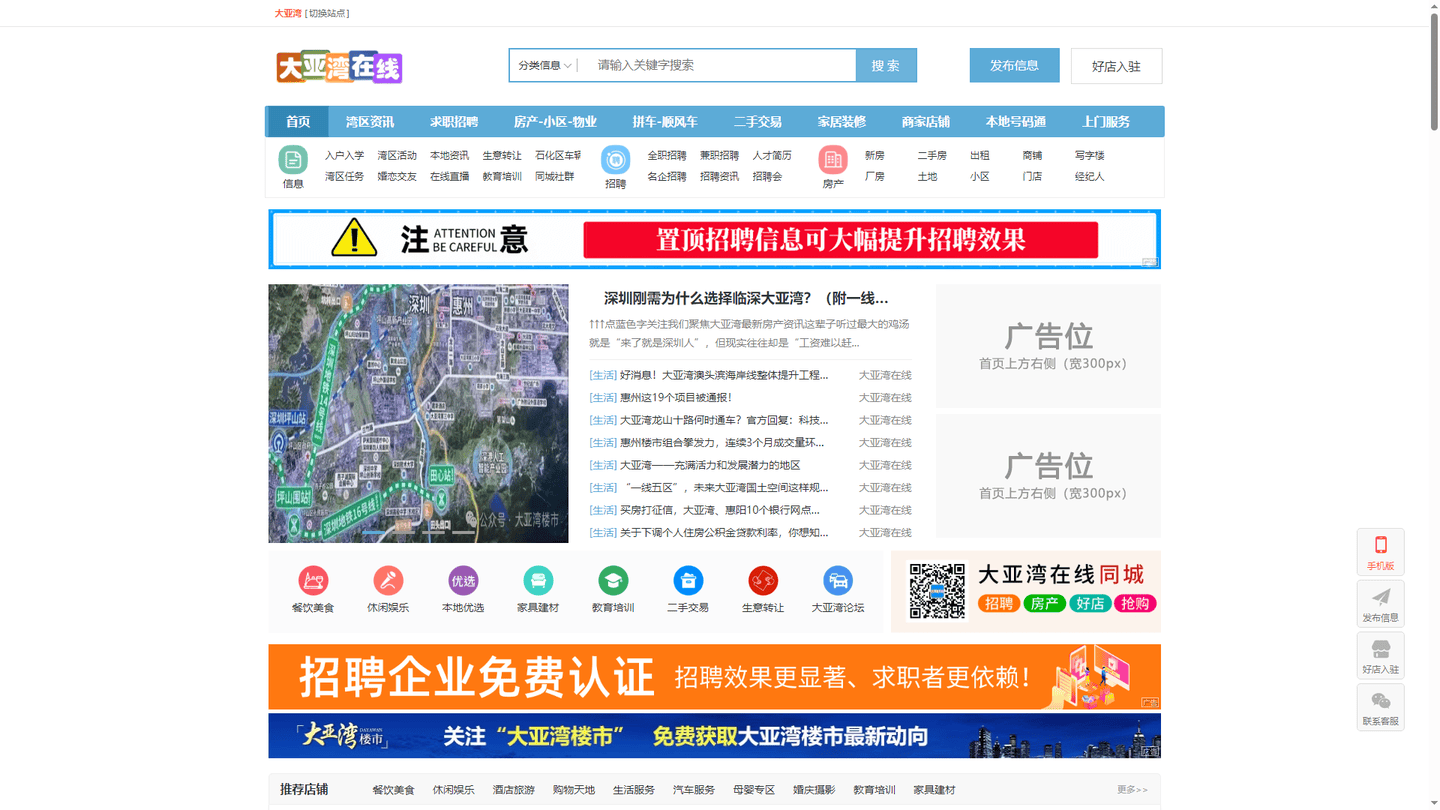This screenshot has height=810, width=1440.
Task: Open the Shenzhen map news thumbnail
Action: [x=418, y=413]
